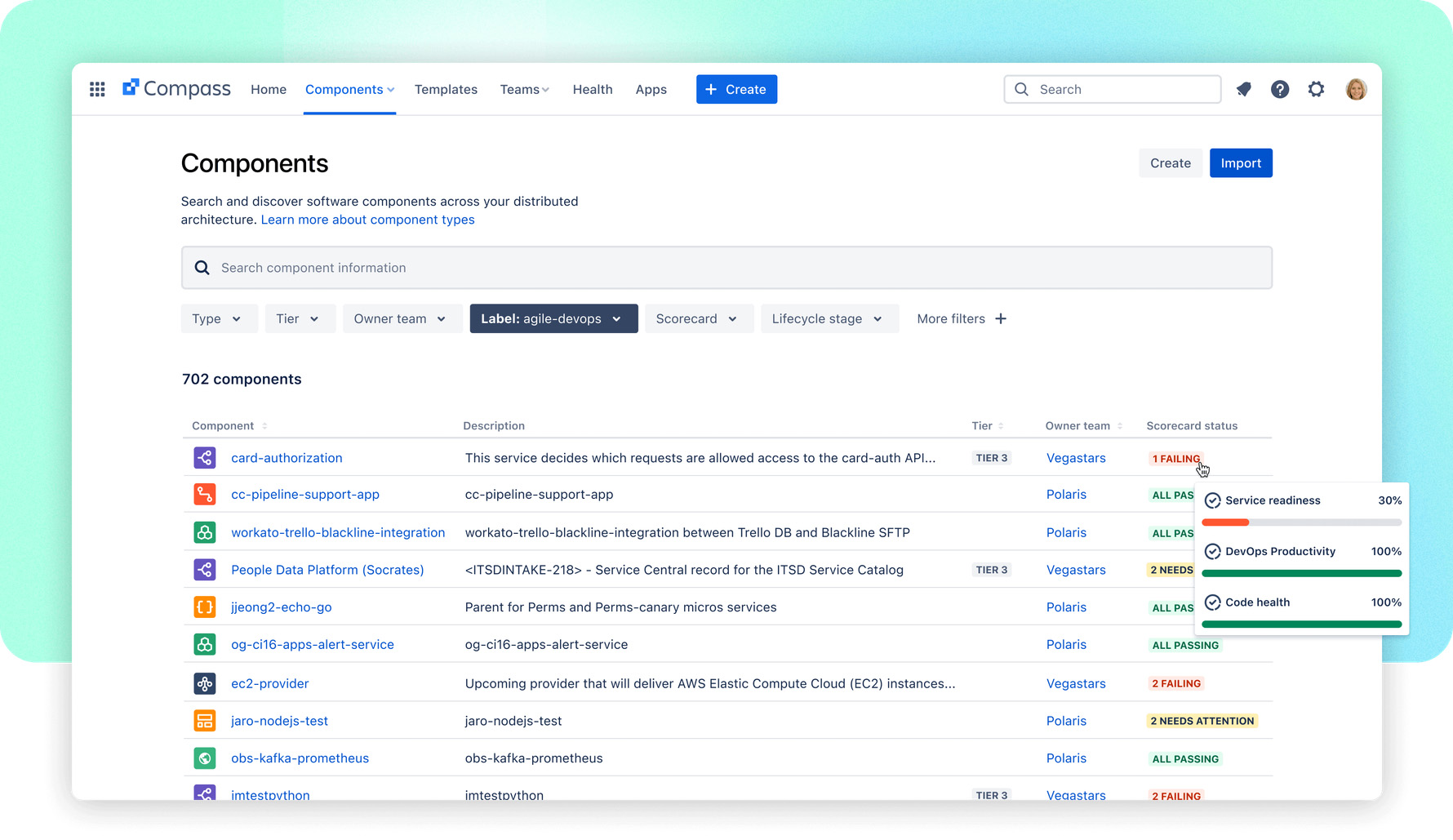Click the 2 NEEDS ATTENTION badge for jaro-nodejs-test

click(1202, 721)
